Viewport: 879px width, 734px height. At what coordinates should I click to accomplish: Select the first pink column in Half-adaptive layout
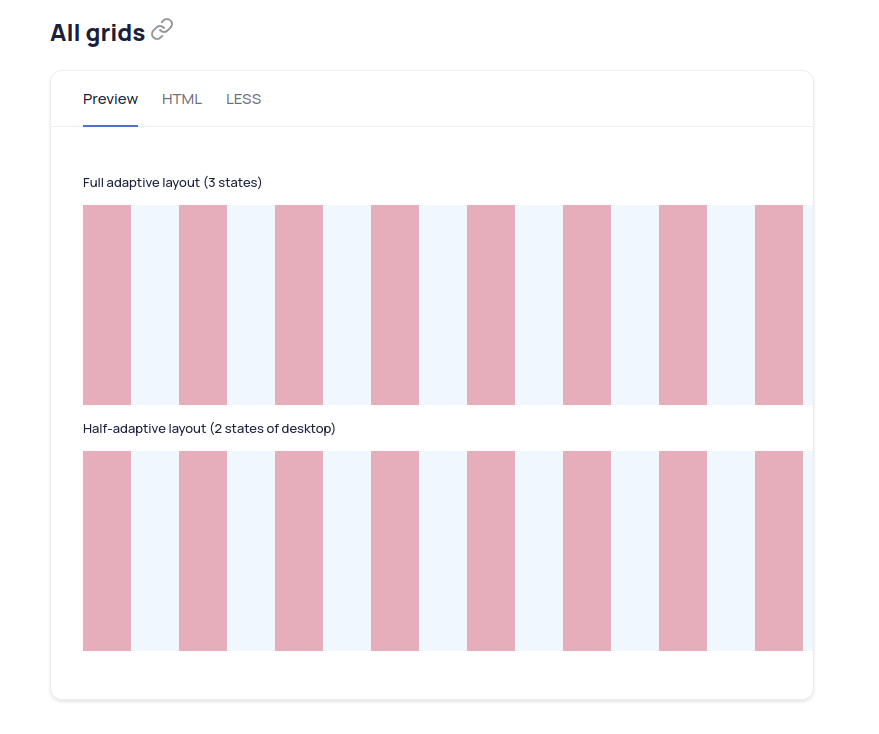(107, 550)
